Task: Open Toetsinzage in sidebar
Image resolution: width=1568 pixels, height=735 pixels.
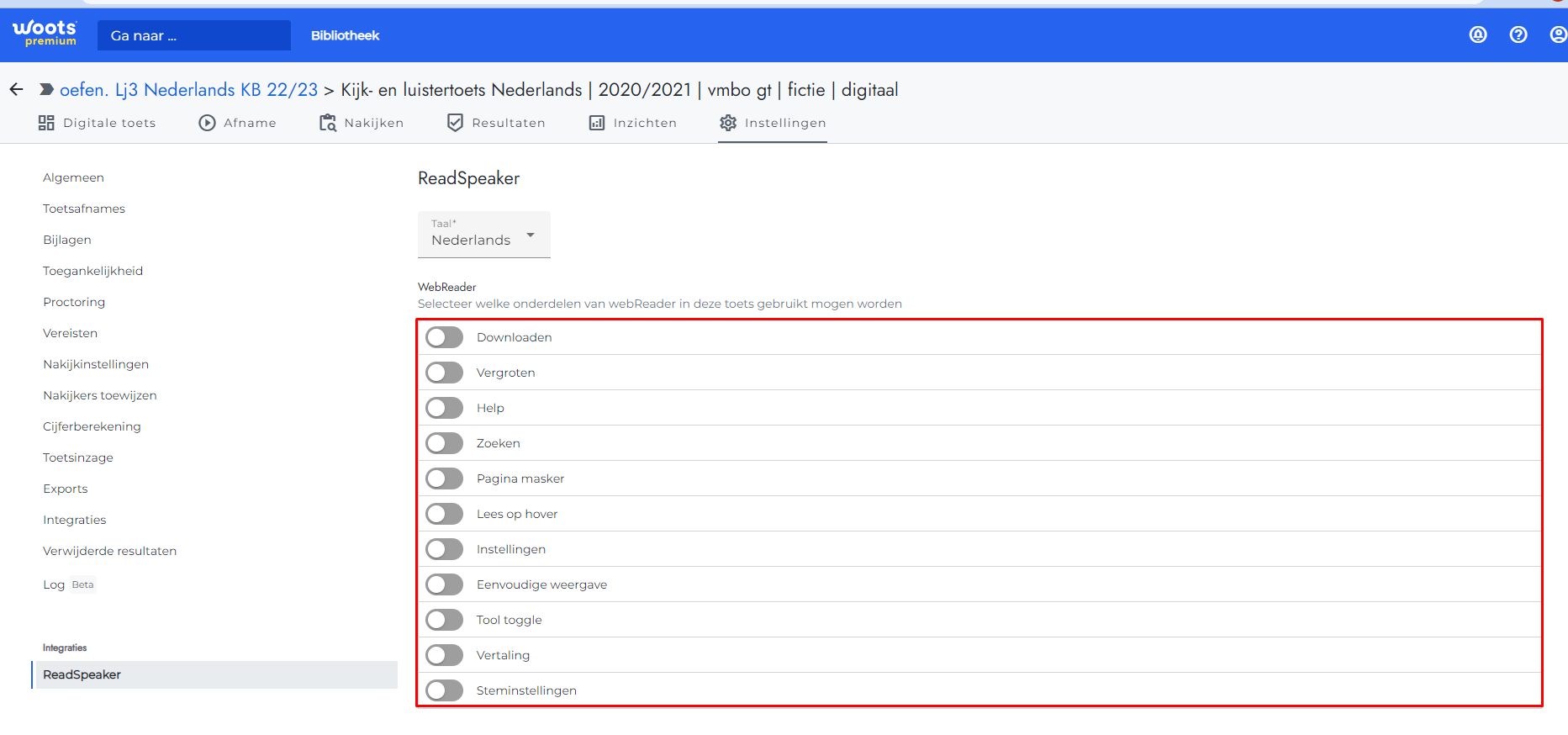Action: (78, 457)
